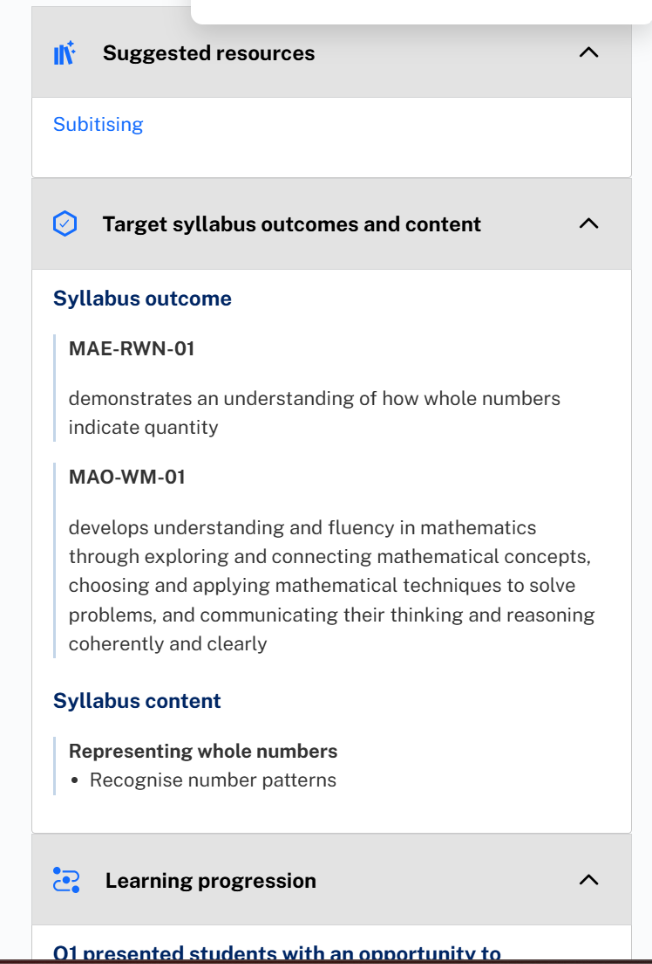Click the whole numbers indicate quantity description
The height and width of the screenshot is (964, 652).
314,413
